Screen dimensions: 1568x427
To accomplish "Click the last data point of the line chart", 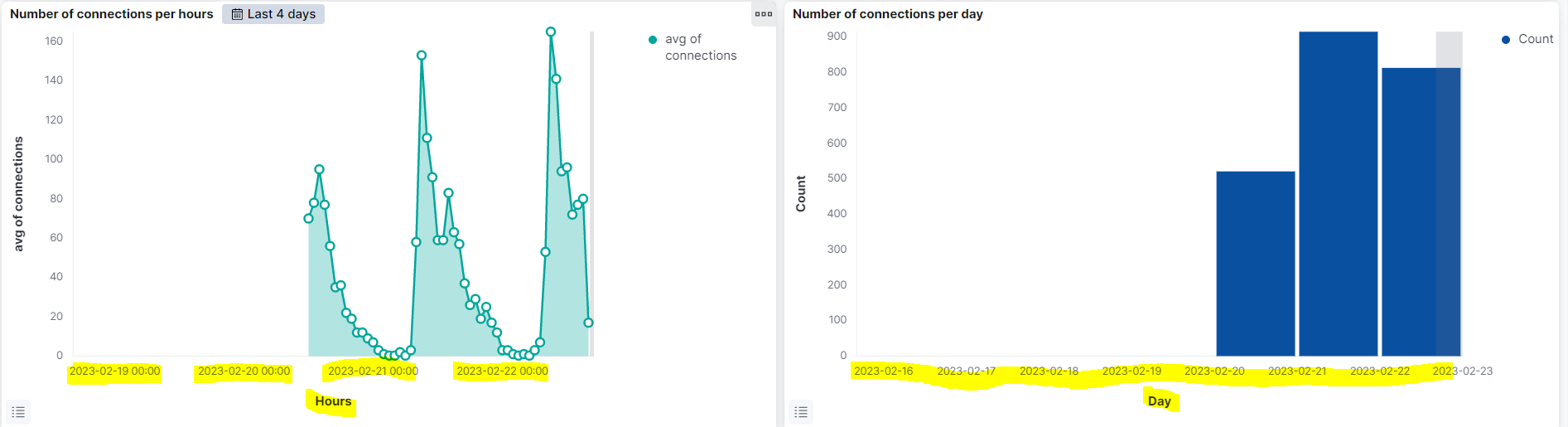I will [588, 323].
